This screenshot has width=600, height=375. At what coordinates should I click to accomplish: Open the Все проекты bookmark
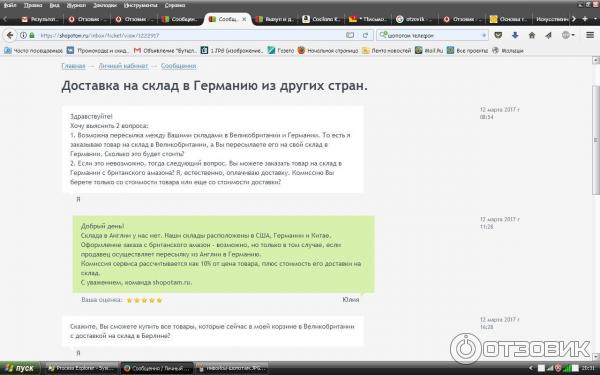click(467, 51)
